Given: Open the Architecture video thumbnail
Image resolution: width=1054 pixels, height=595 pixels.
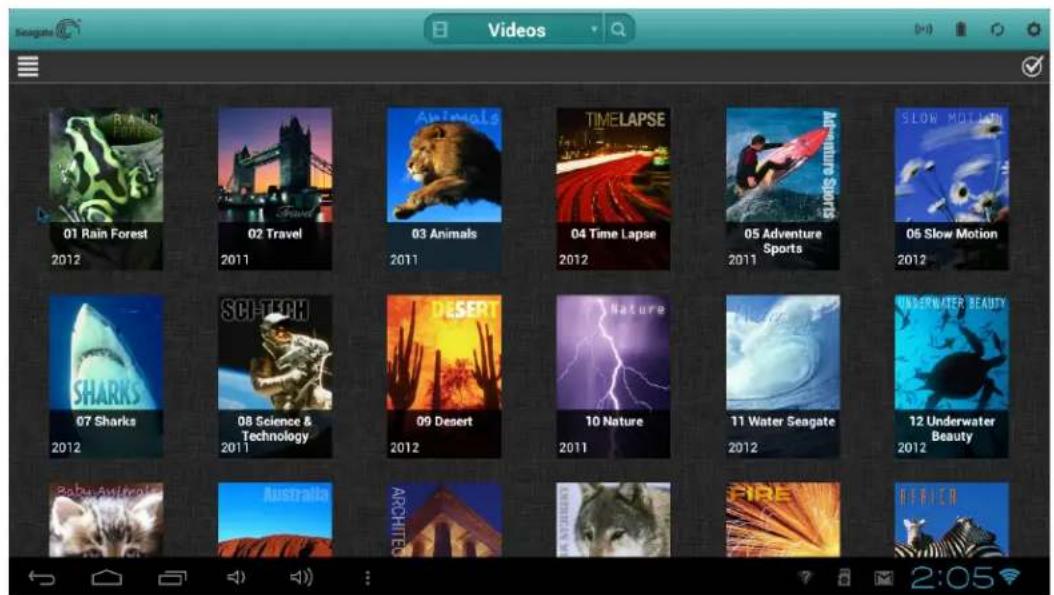Looking at the screenshot, I should pos(444,519).
